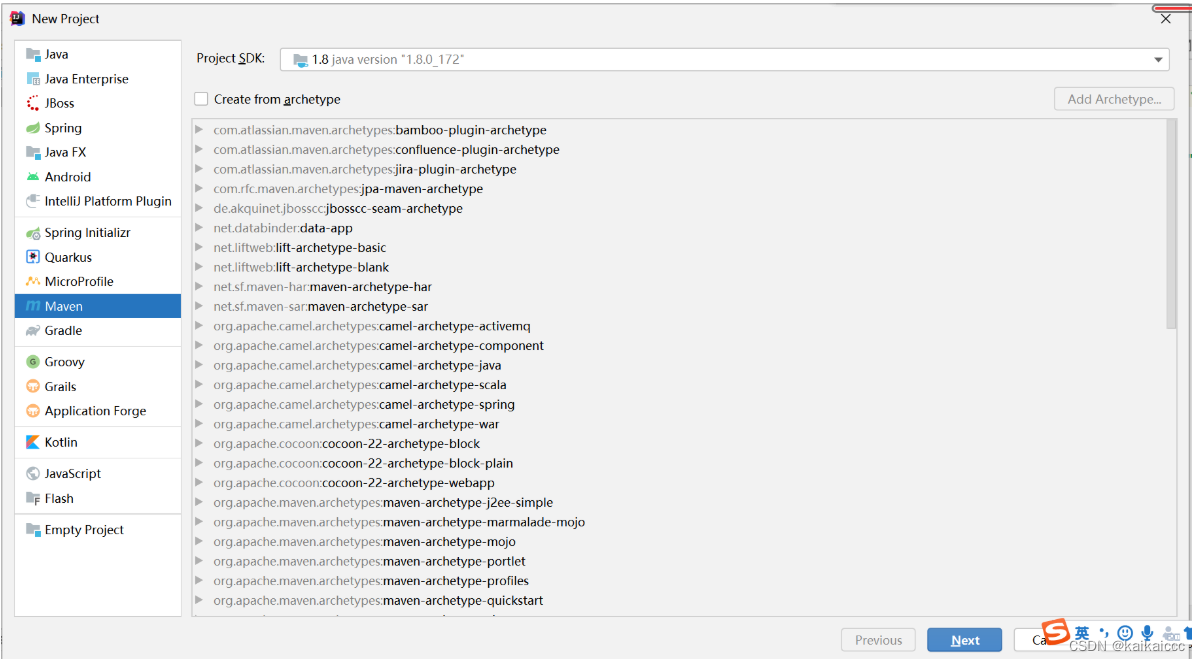Choose the Flash folder icon
Image resolution: width=1200 pixels, height=661 pixels.
[34, 498]
